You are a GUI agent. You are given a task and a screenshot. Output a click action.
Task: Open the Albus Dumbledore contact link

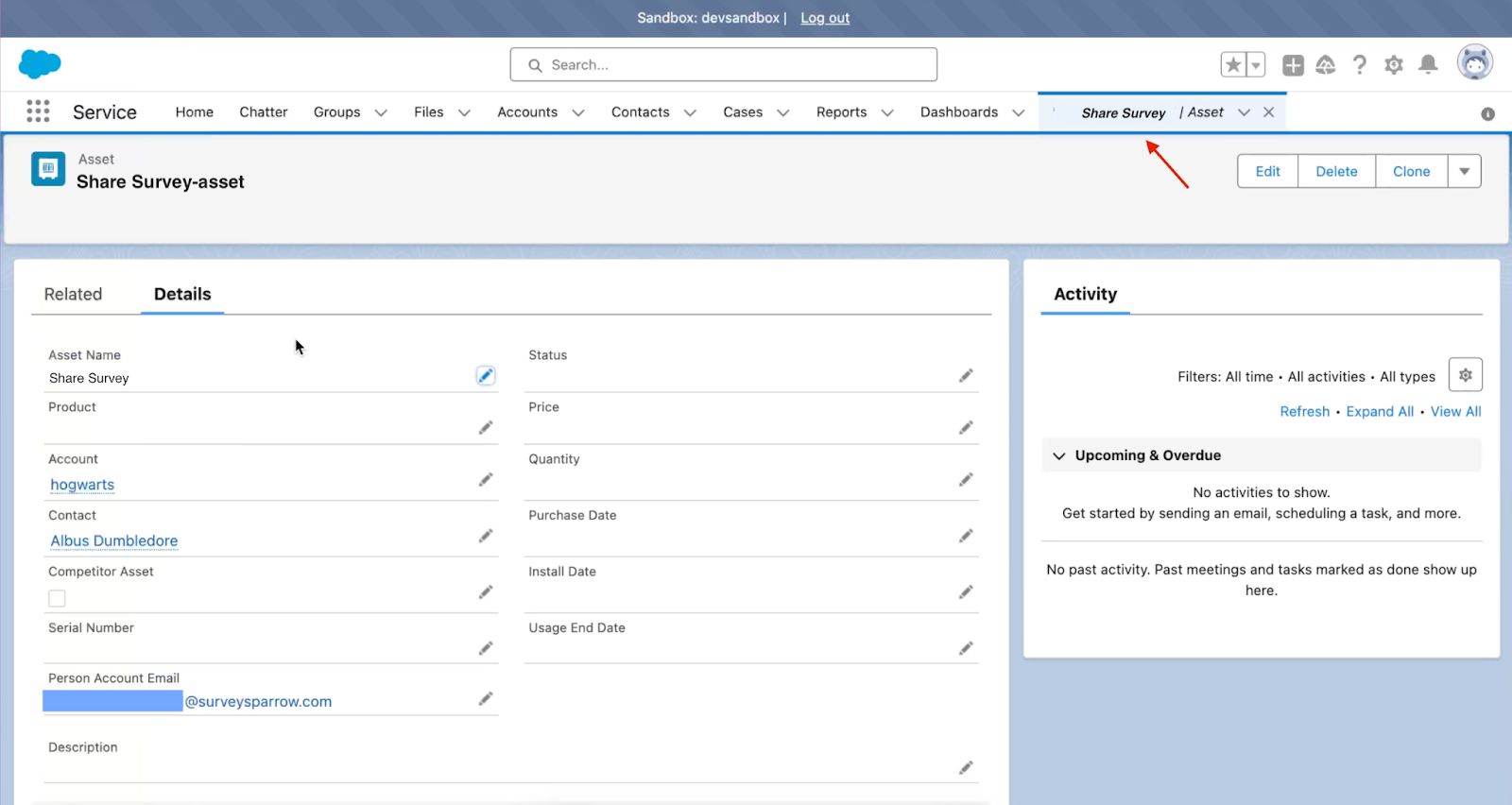(x=114, y=540)
